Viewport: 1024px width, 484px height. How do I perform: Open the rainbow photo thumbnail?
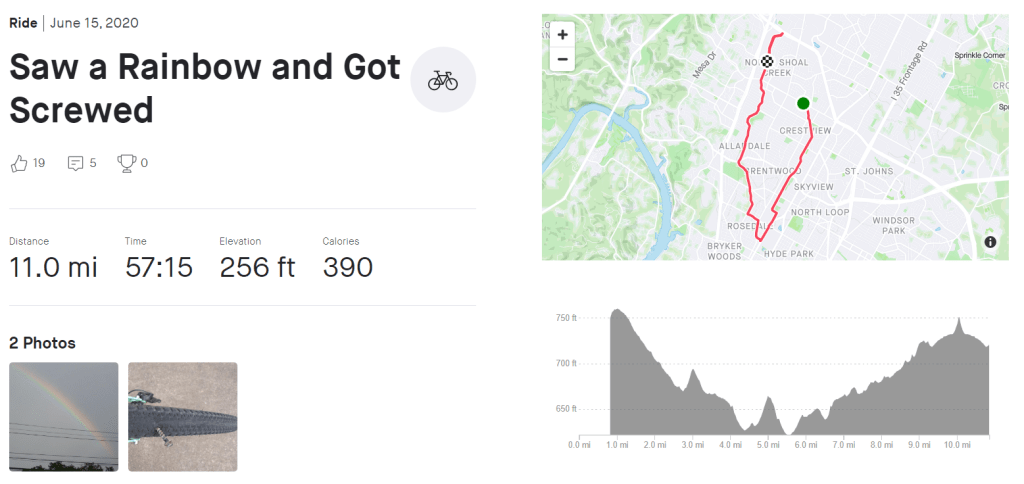pyautogui.click(x=63, y=416)
